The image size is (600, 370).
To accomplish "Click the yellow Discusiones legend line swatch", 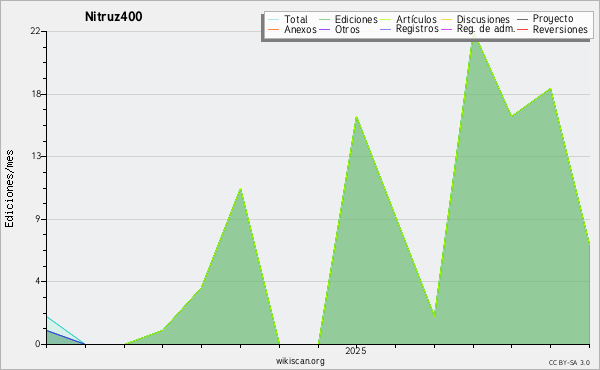I will 446,20.
